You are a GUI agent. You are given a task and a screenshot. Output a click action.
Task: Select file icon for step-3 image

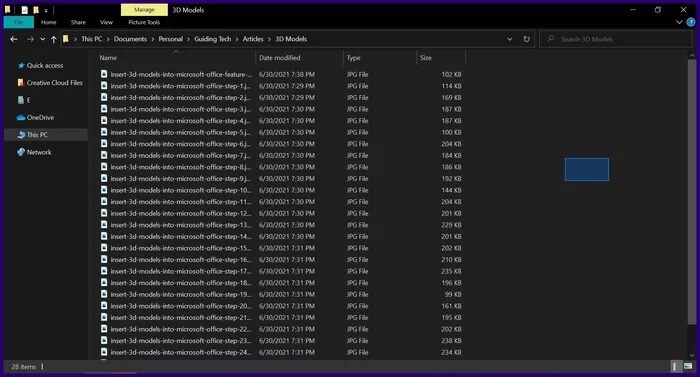(104, 109)
